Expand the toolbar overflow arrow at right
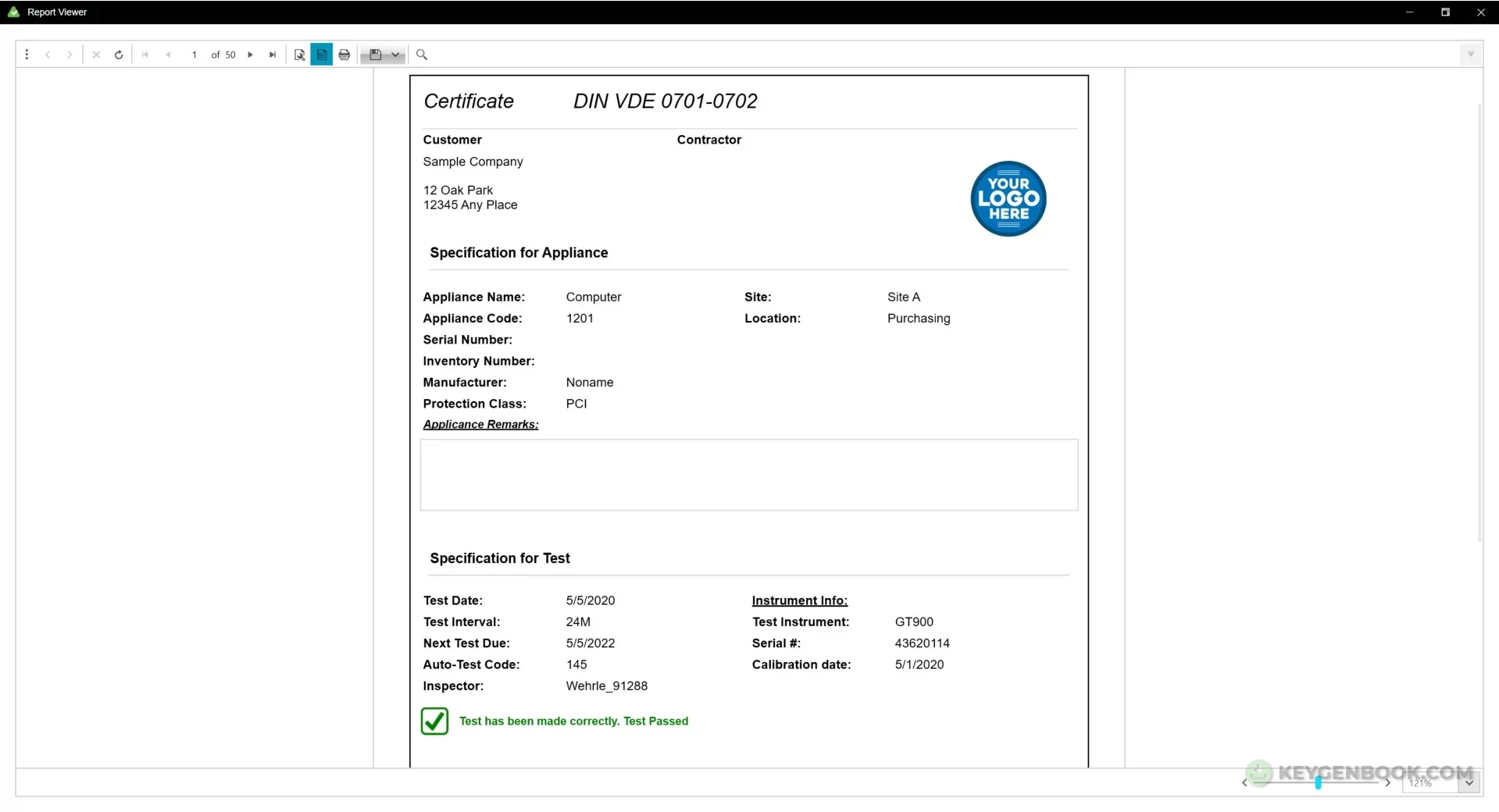 pos(1470,55)
